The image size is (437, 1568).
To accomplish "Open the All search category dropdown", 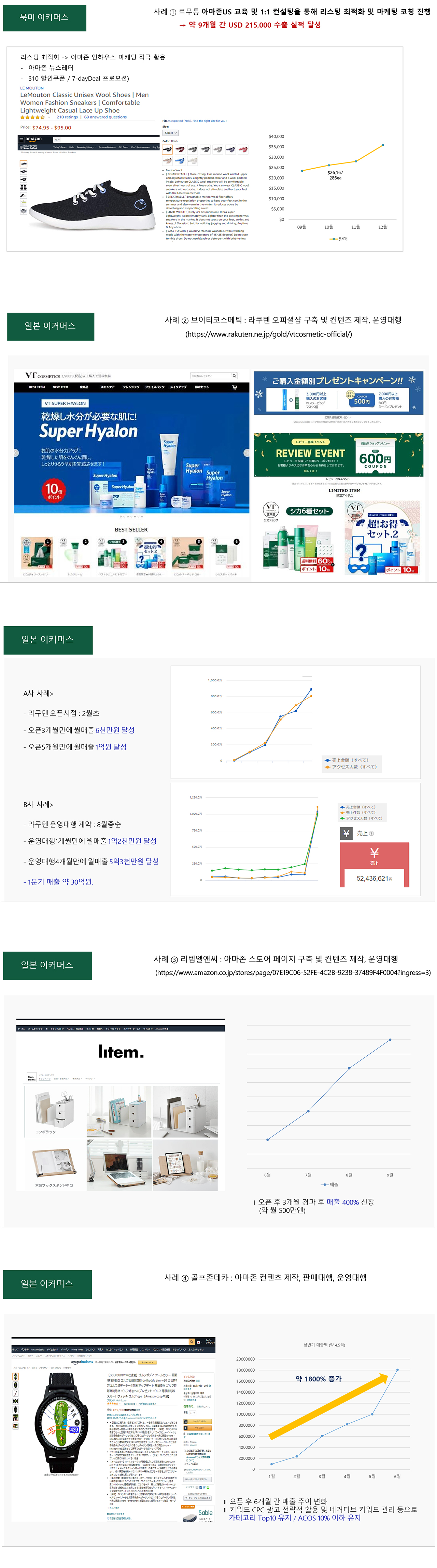I will 58,139.
